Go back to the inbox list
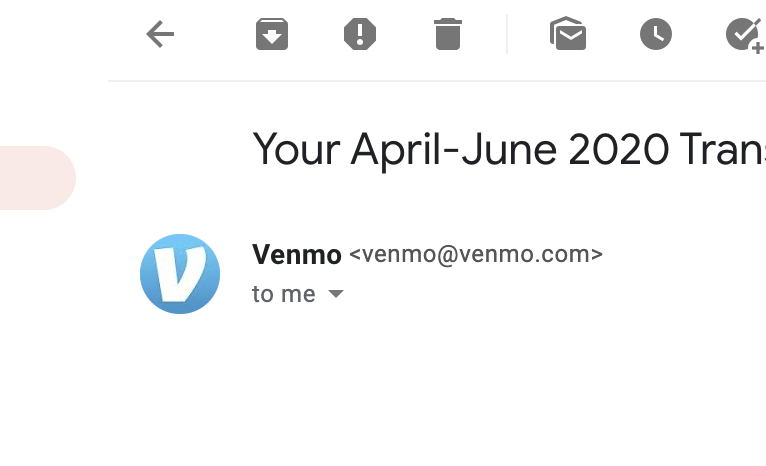The height and width of the screenshot is (466, 766). click(160, 34)
